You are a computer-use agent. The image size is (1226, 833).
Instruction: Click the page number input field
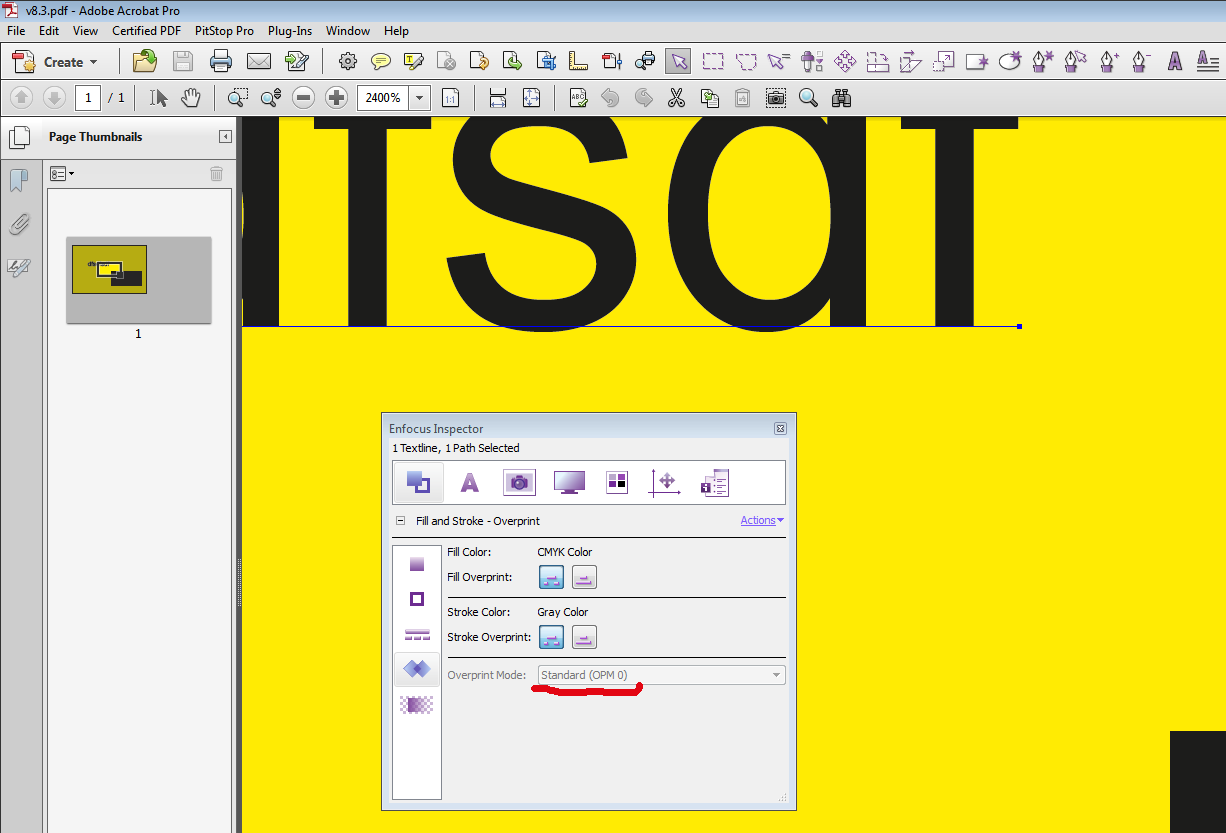(88, 98)
